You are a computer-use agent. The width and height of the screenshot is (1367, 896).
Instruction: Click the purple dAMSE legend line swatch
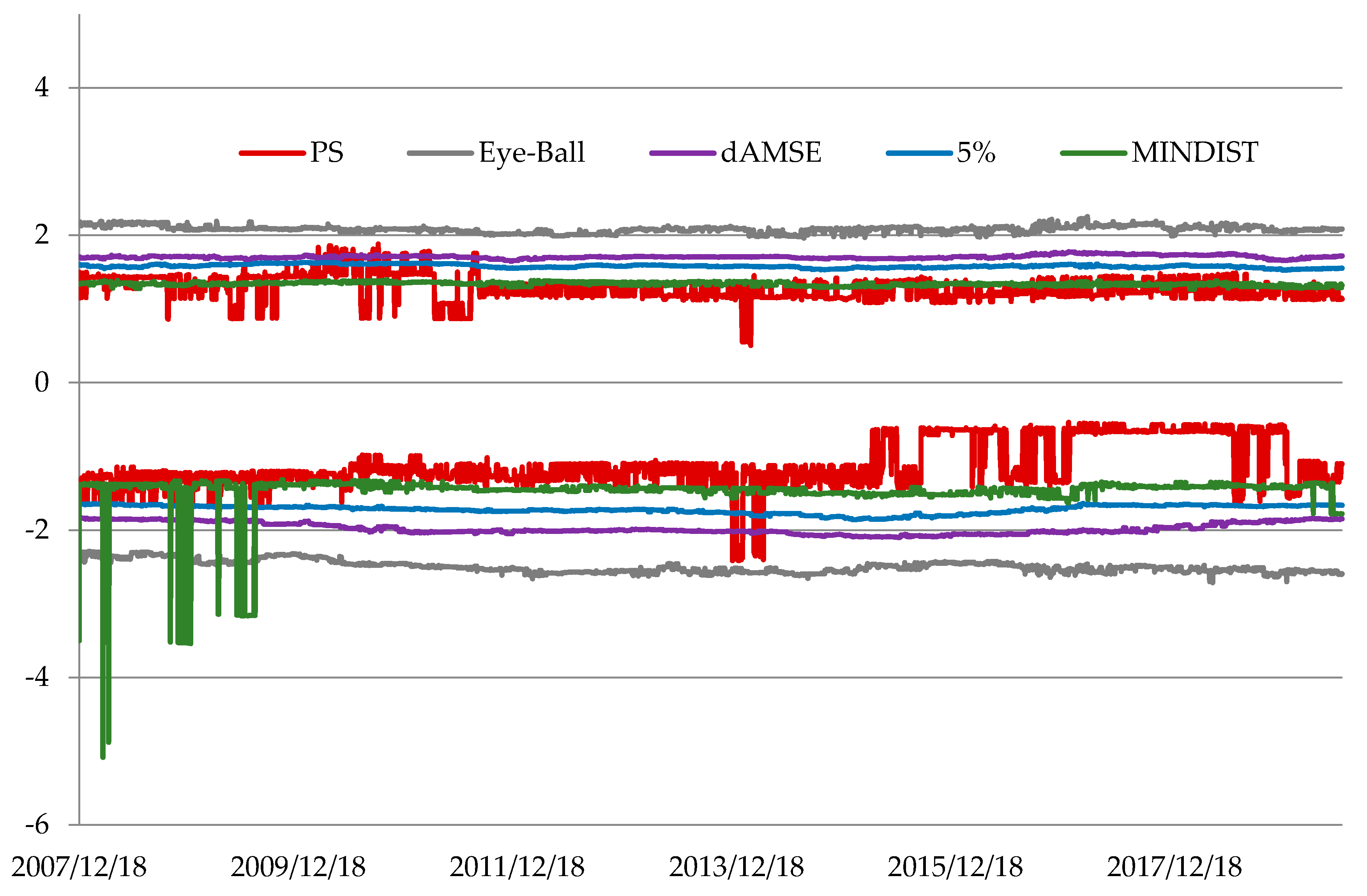click(682, 153)
